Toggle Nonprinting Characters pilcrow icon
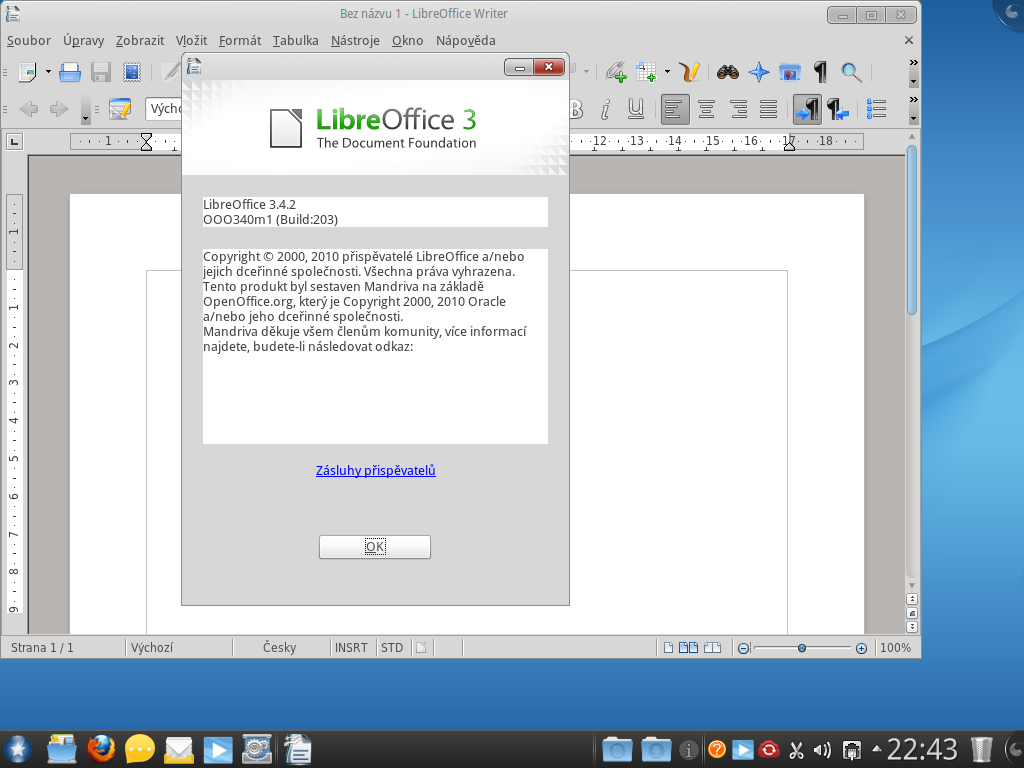This screenshot has height=768, width=1024. pyautogui.click(x=820, y=72)
